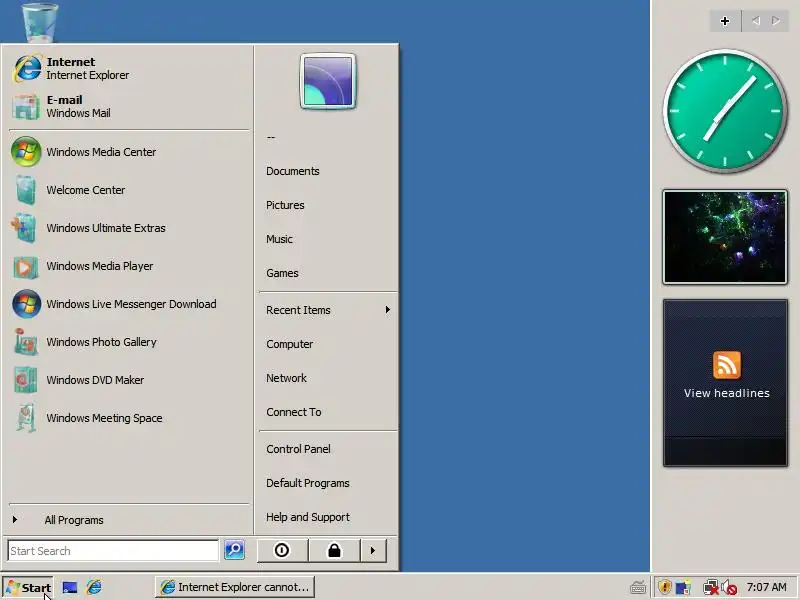Open Windows Media Center icon
The image size is (800, 600).
tap(26, 152)
